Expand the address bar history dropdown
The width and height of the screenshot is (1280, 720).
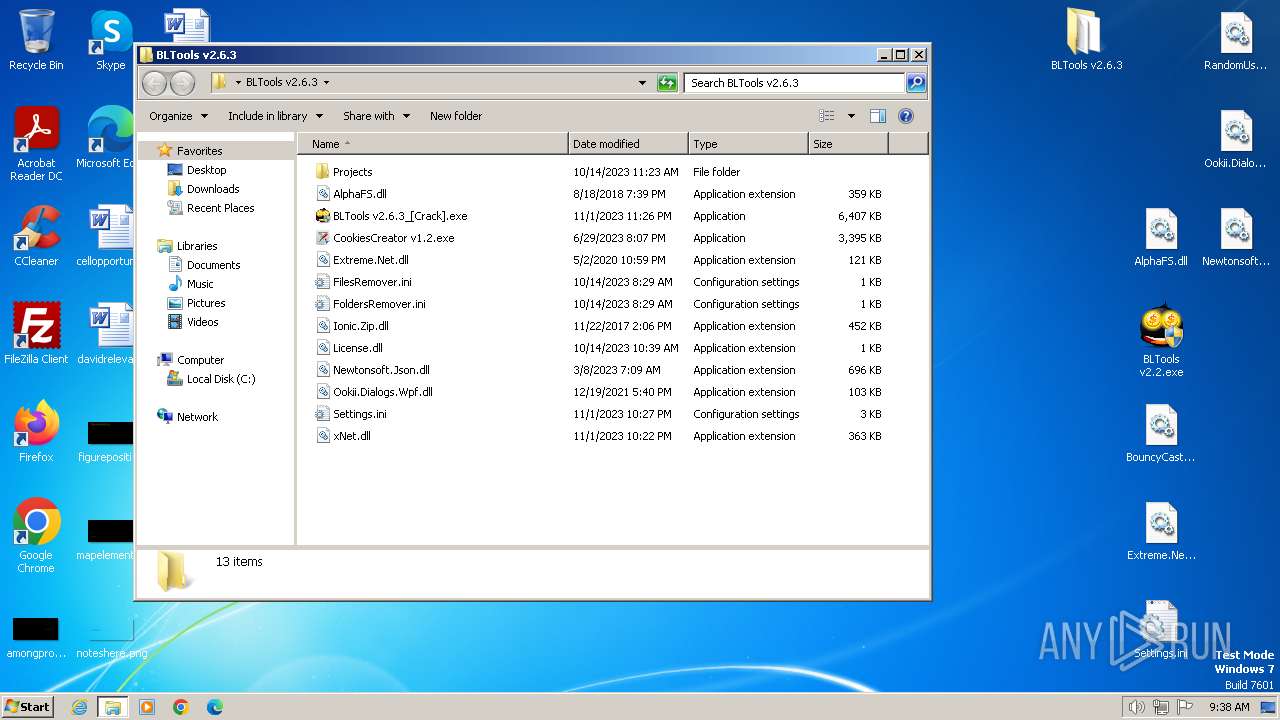[642, 83]
